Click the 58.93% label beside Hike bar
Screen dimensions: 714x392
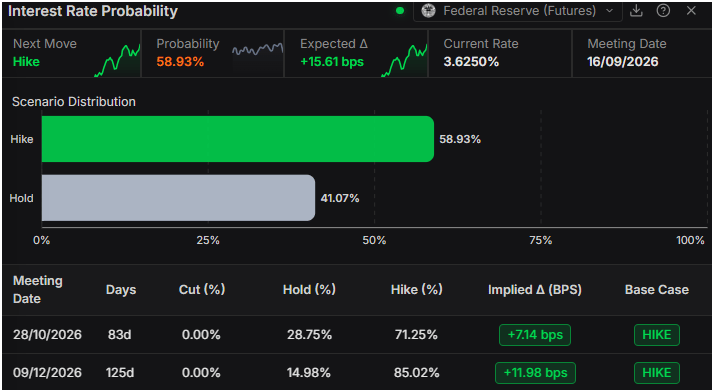(x=460, y=139)
